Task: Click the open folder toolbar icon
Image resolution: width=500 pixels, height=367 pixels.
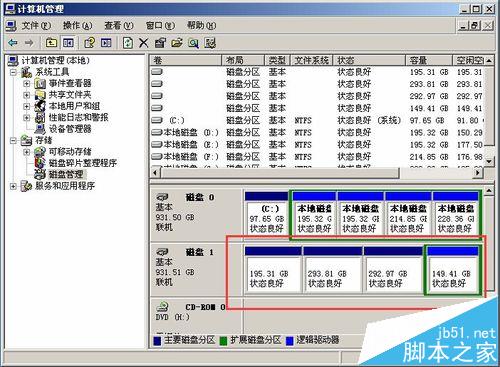Action: click(177, 43)
